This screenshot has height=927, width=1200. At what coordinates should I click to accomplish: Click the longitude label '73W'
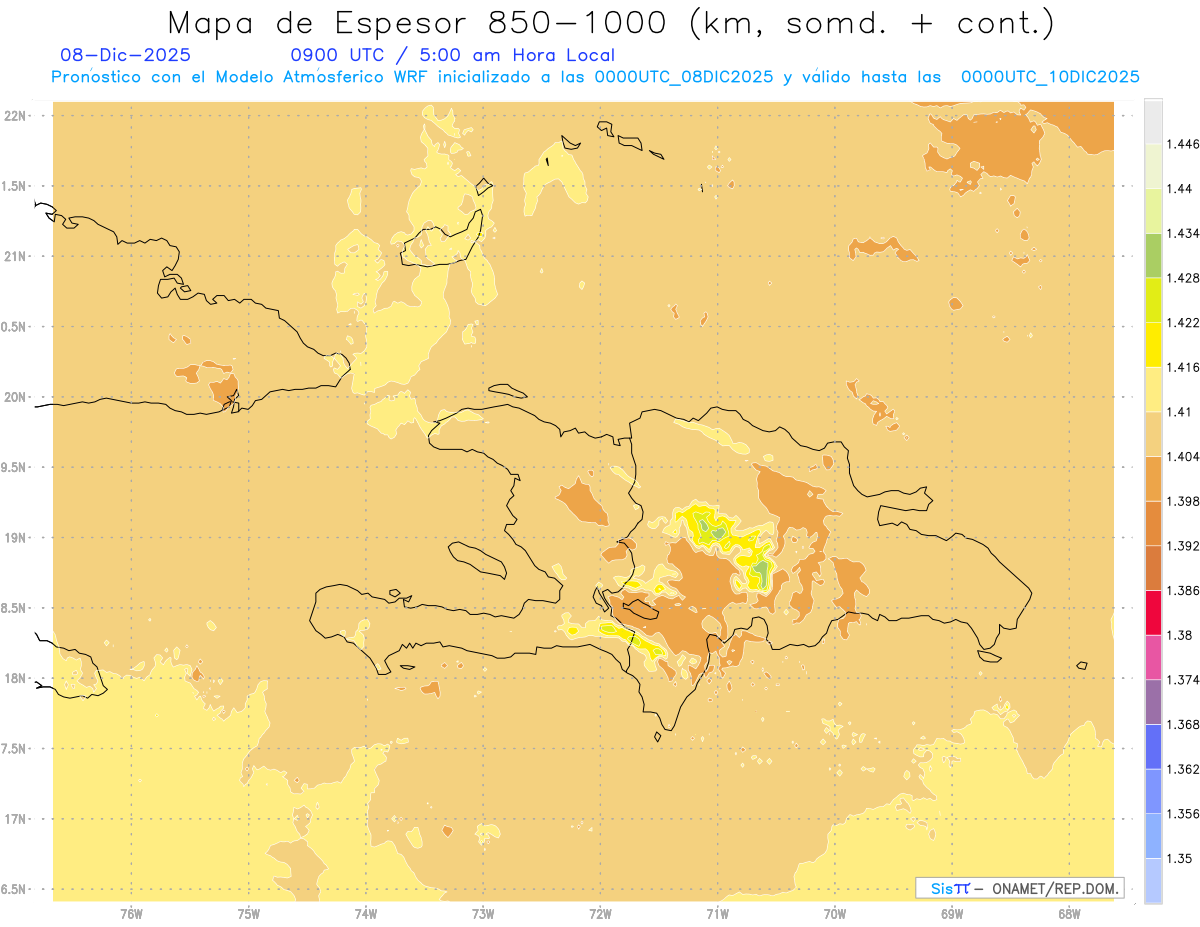483,914
